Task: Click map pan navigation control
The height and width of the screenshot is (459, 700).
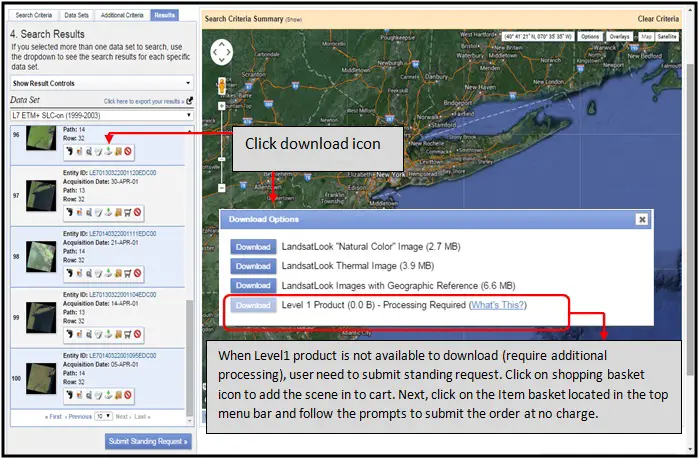Action: click(221, 52)
